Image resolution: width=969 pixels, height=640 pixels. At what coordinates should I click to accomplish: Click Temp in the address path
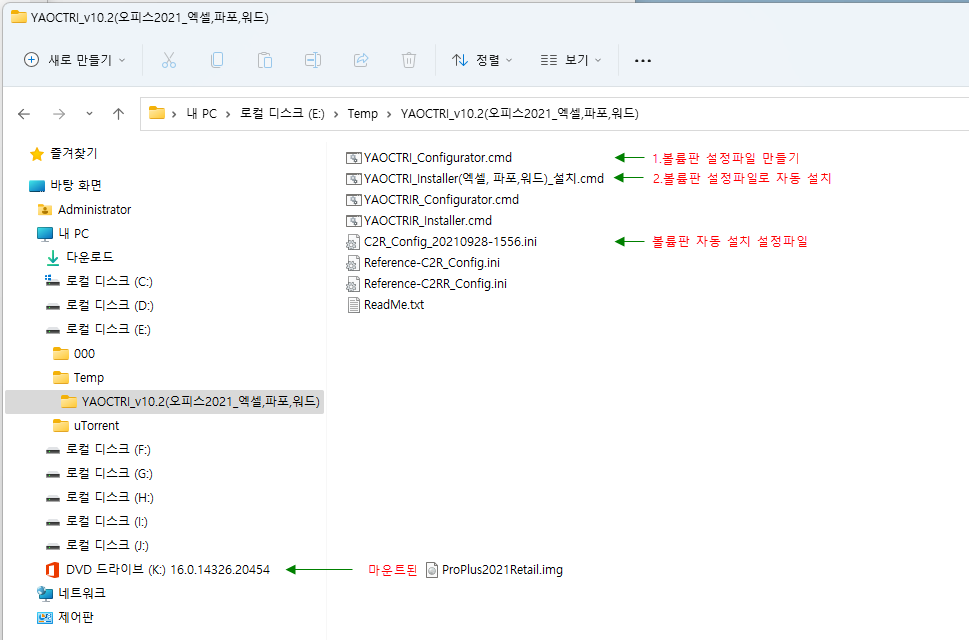[x=363, y=114]
